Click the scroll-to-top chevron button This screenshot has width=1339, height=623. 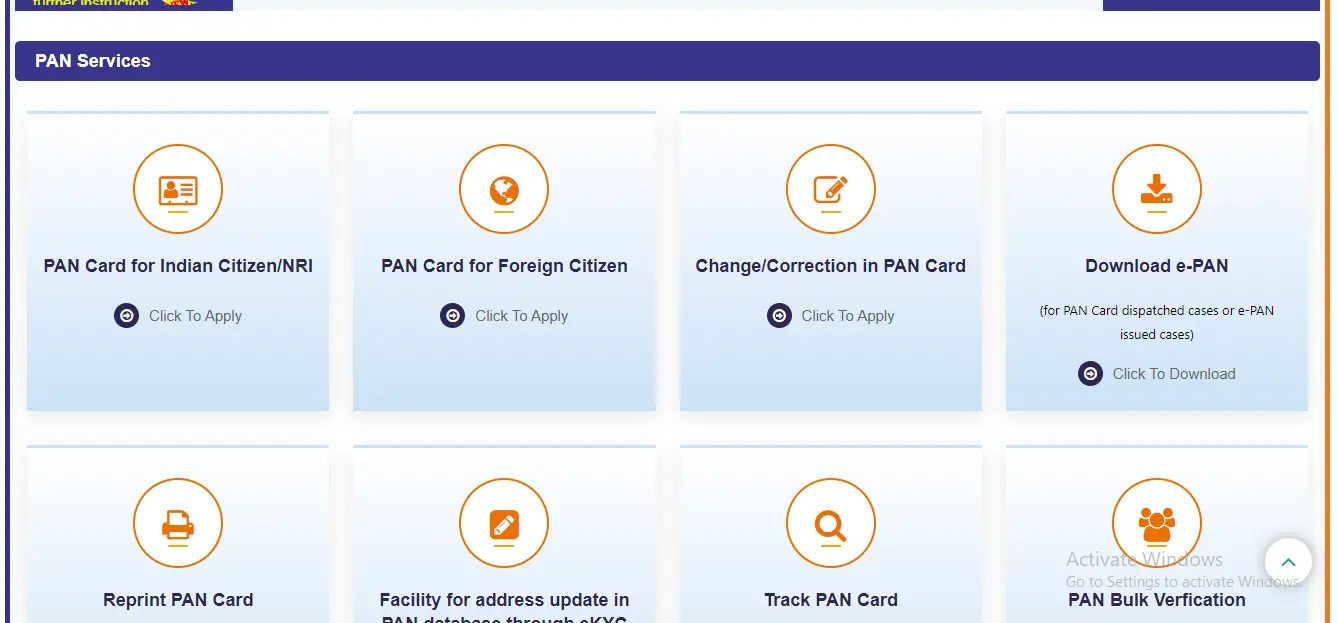coord(1288,561)
